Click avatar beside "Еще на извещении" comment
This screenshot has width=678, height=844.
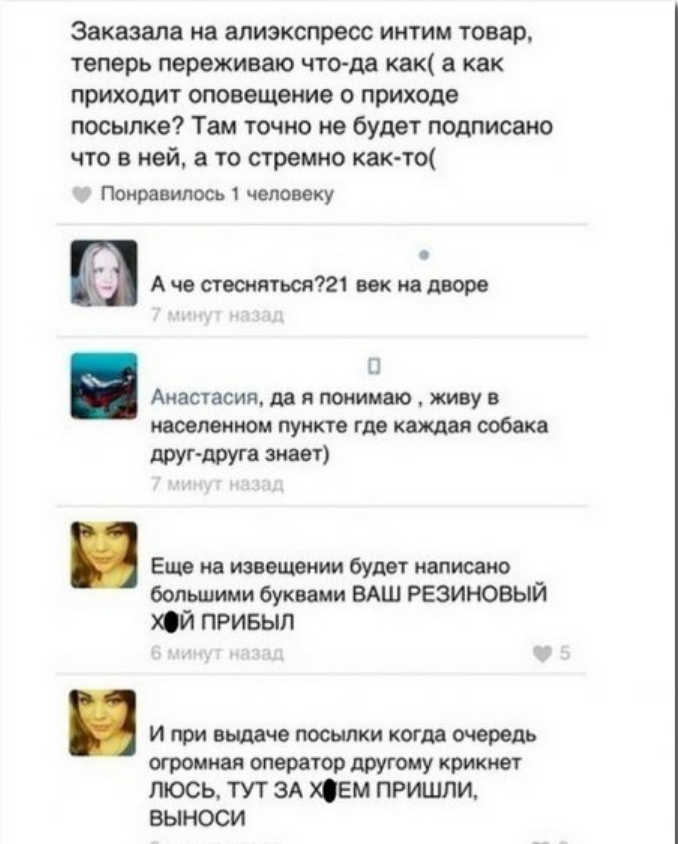click(104, 554)
